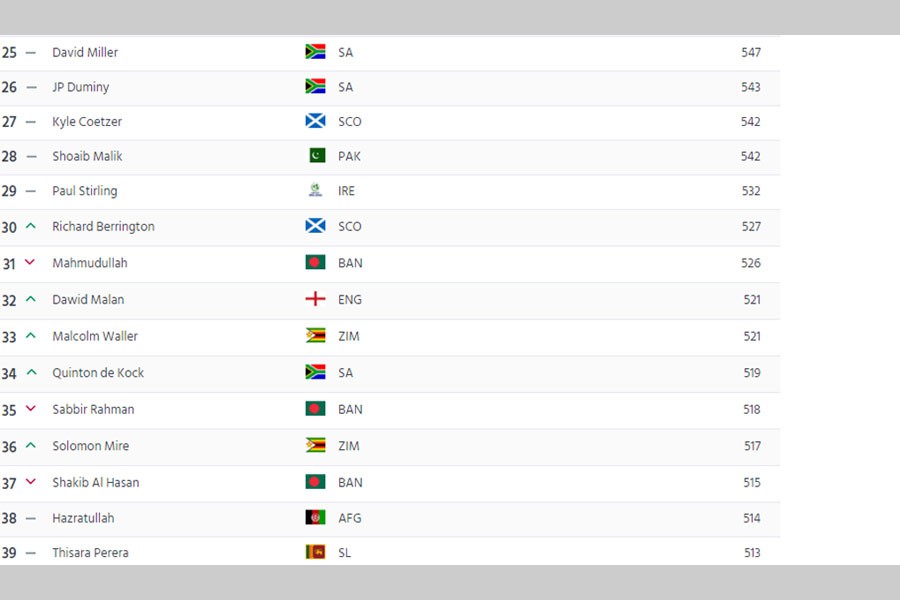Click England flag next to Dawid Malan

tap(315, 299)
